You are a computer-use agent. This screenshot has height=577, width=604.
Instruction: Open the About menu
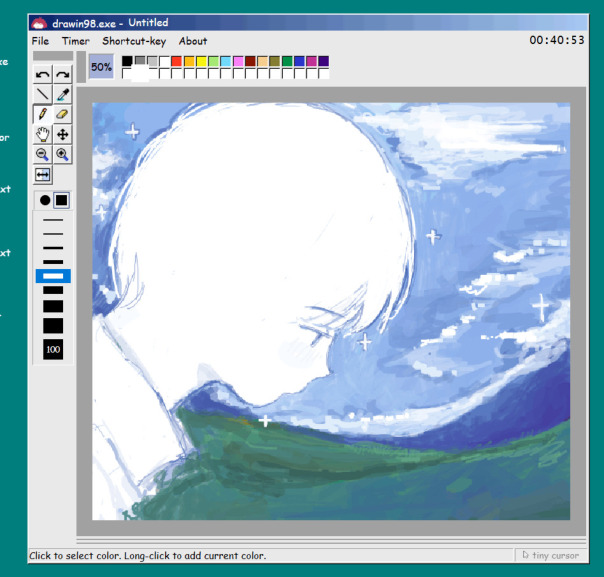pyautogui.click(x=193, y=41)
